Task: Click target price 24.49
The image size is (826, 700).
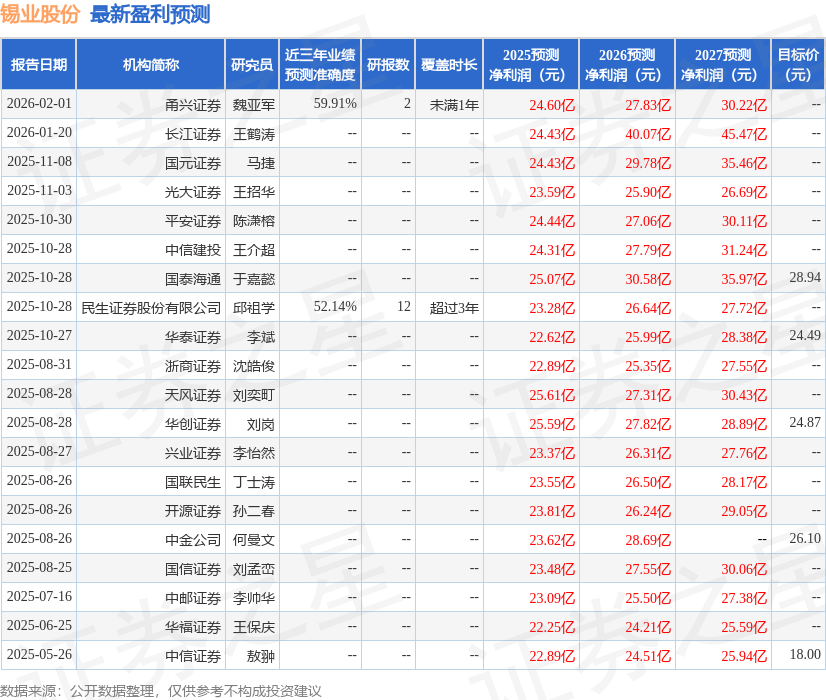Action: click(x=805, y=336)
